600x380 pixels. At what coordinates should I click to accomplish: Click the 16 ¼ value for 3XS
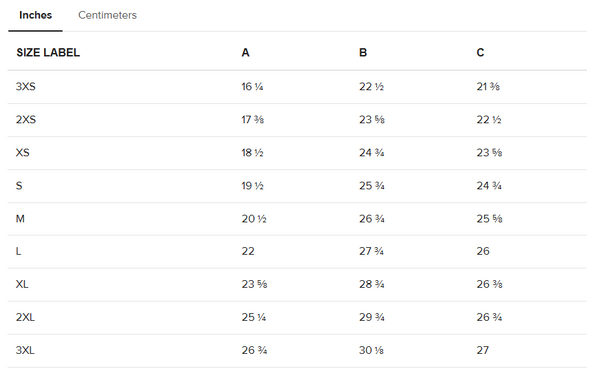(x=252, y=86)
